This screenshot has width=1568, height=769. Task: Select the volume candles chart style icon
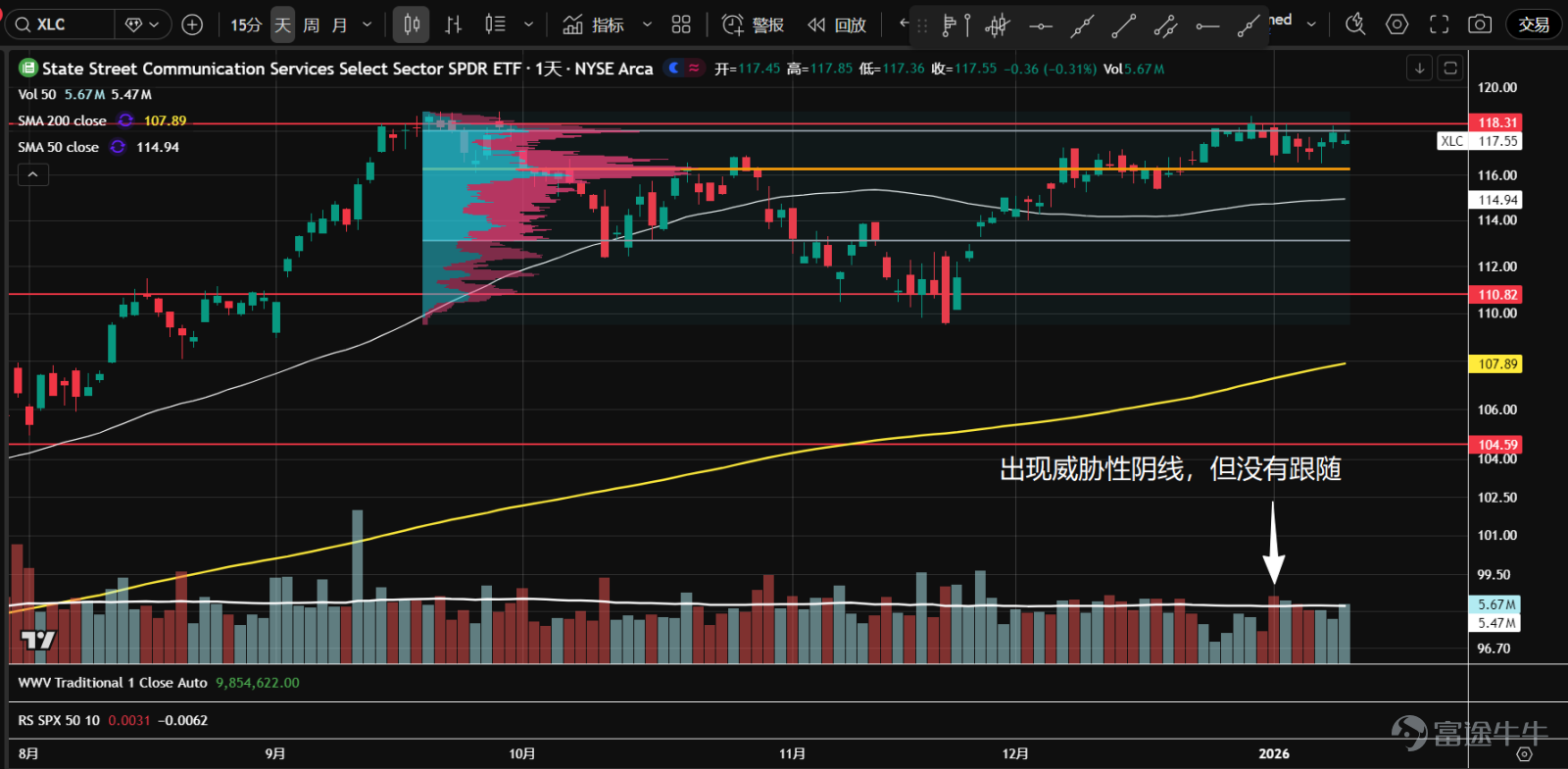pos(495,24)
